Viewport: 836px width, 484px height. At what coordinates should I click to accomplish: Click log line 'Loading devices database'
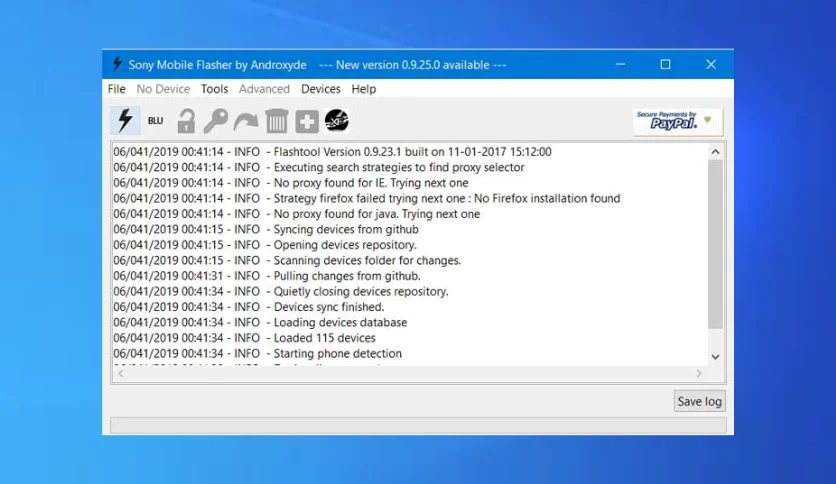pyautogui.click(x=260, y=322)
